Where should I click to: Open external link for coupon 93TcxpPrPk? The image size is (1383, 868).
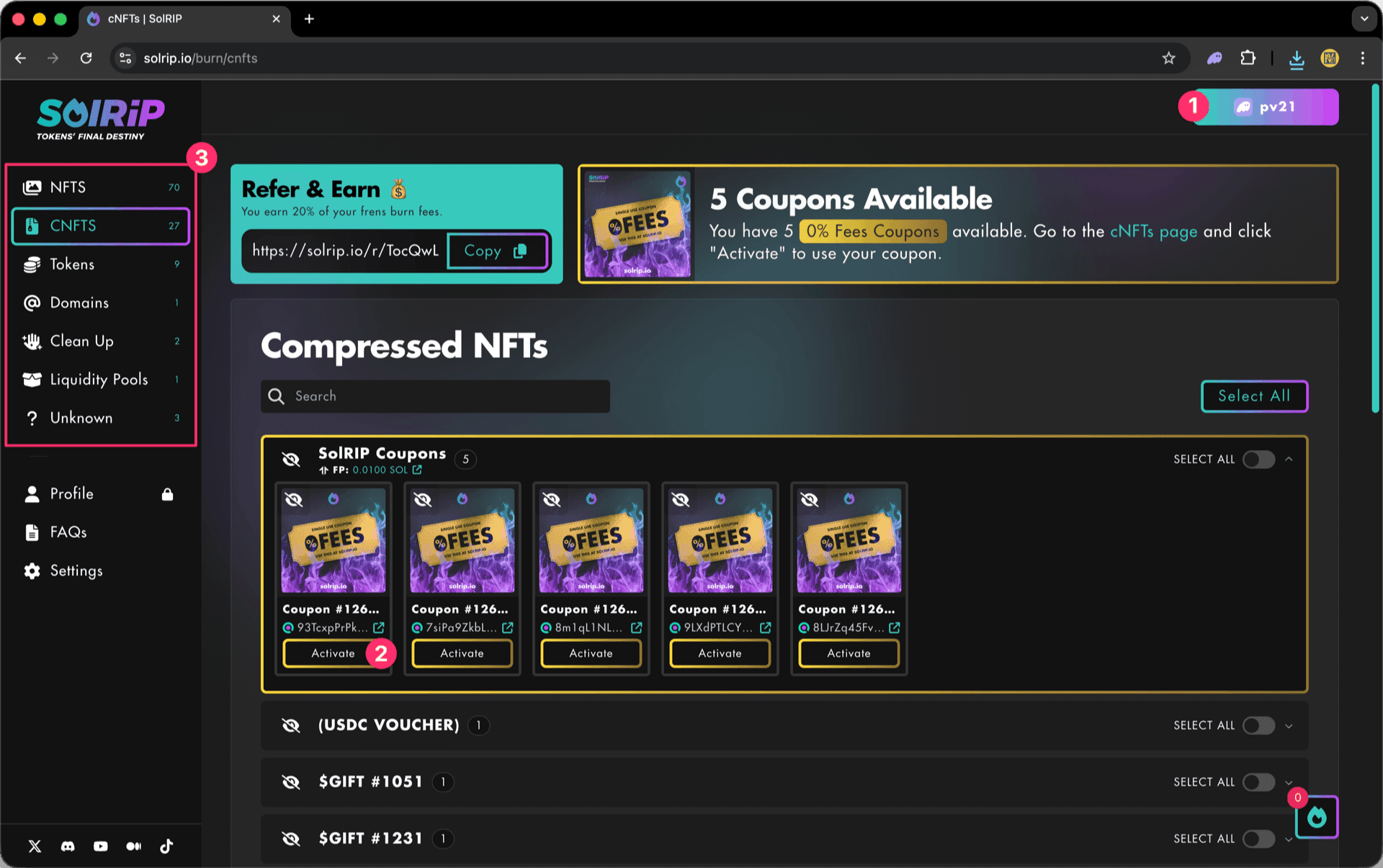tap(379, 627)
